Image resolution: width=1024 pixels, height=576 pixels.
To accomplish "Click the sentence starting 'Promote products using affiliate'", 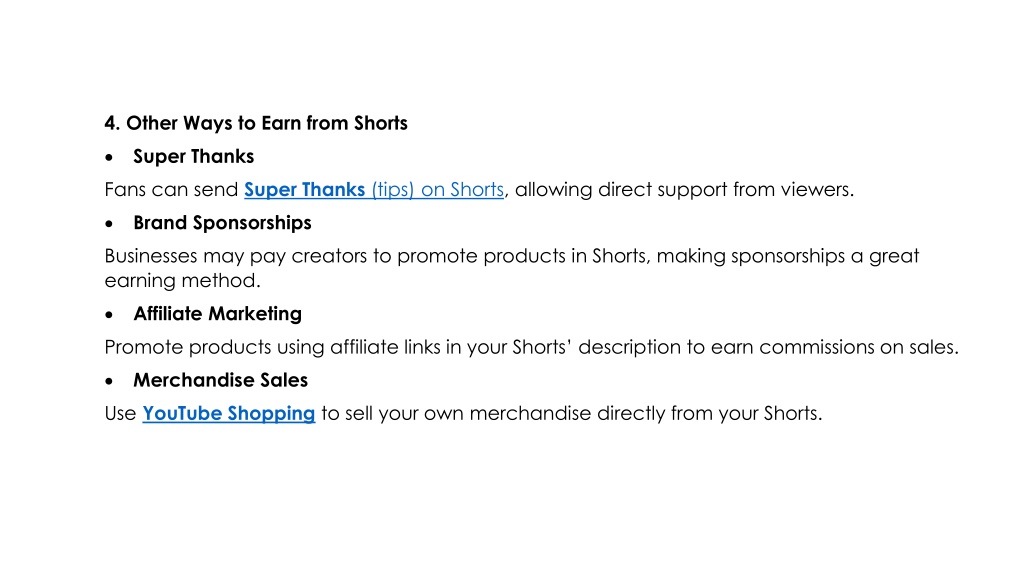I will (x=532, y=347).
